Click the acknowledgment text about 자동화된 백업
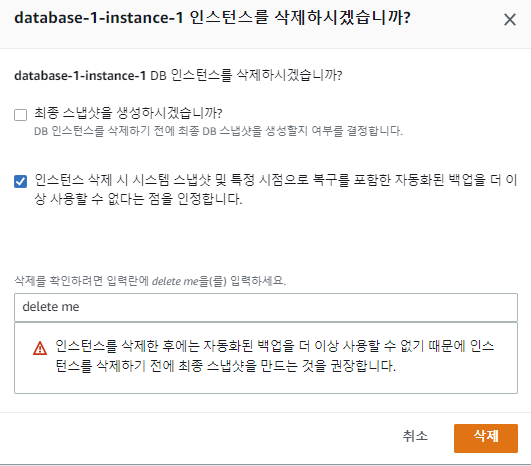This screenshot has height=466, width=531. coord(276,189)
